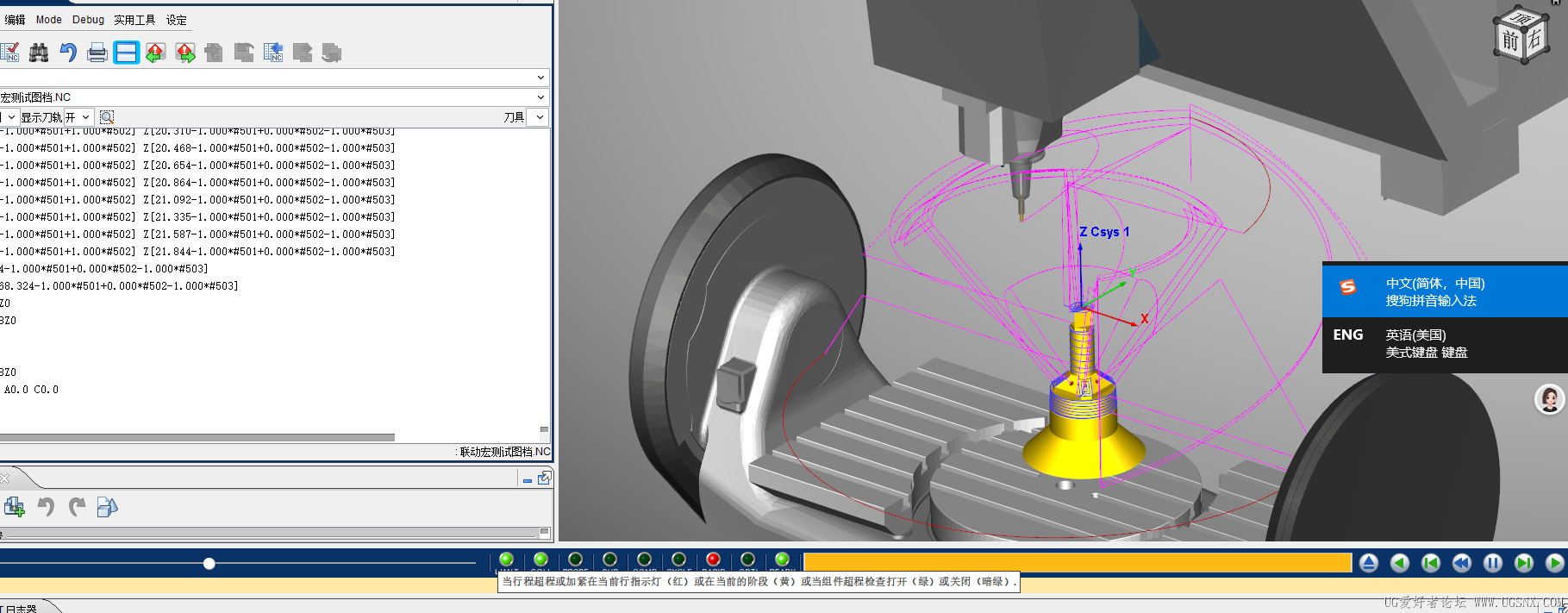Toggle the CYCLE indicator light
The image size is (1568, 613).
[679, 560]
